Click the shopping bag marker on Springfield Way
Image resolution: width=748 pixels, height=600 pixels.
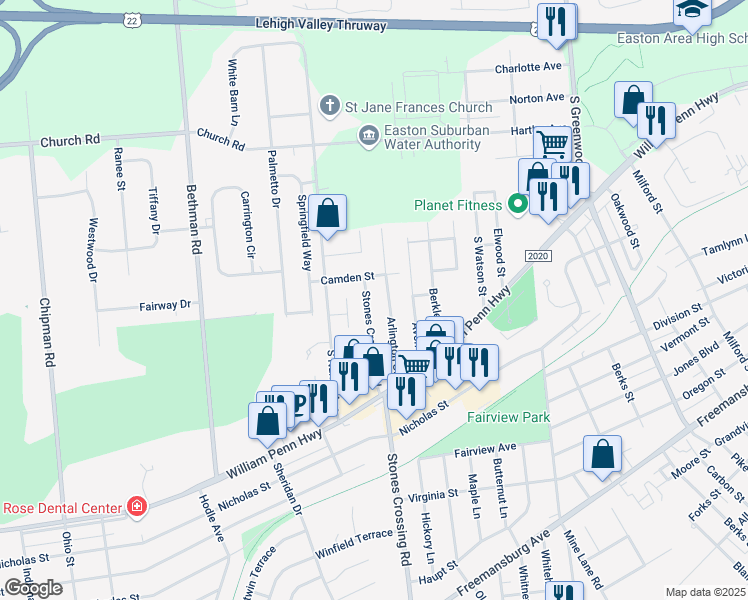pos(327,215)
